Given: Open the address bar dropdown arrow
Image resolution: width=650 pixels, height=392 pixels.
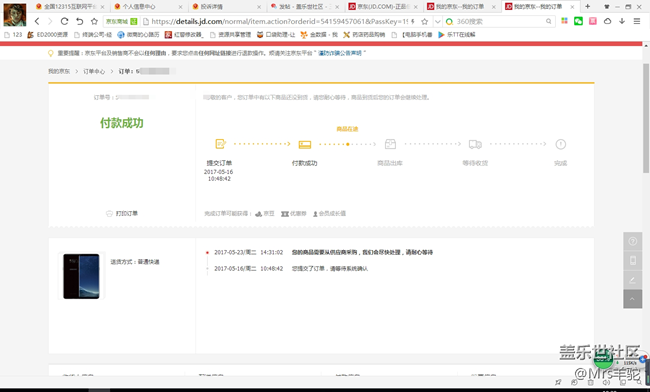Looking at the screenshot, I should point(437,22).
